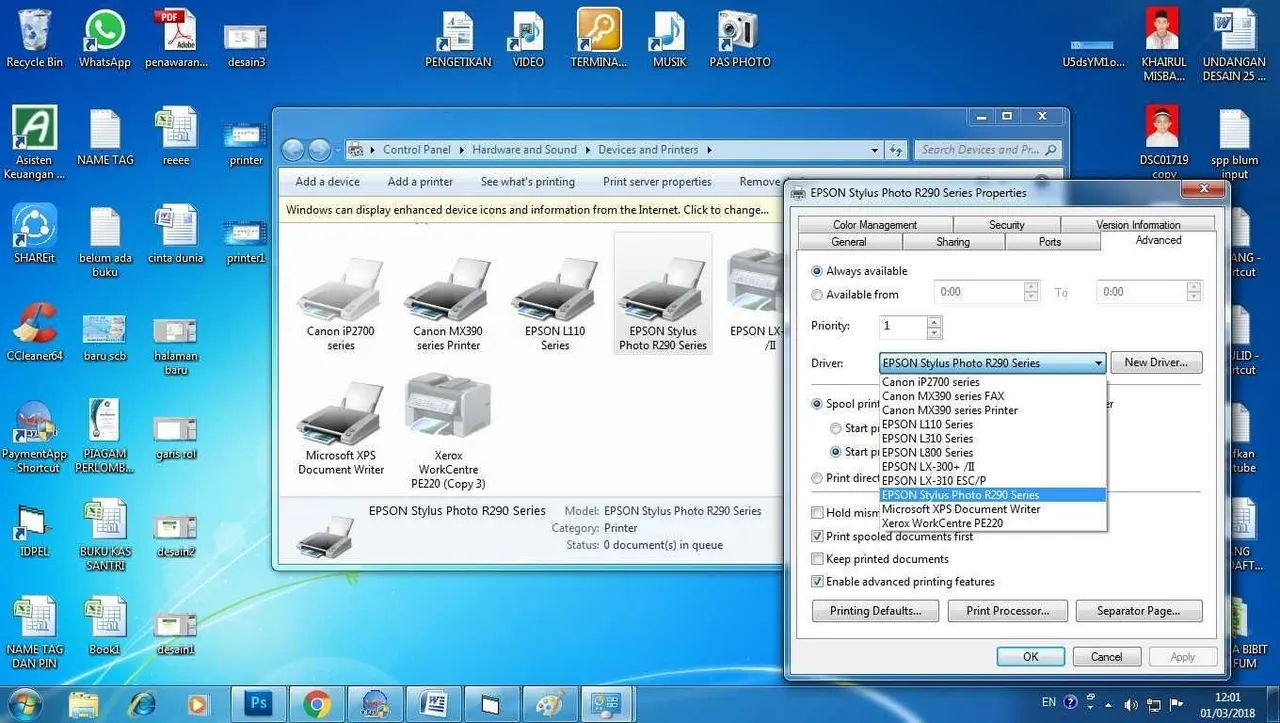Open the PaymentApp shortcut icon
The width and height of the screenshot is (1280, 723).
click(x=35, y=436)
